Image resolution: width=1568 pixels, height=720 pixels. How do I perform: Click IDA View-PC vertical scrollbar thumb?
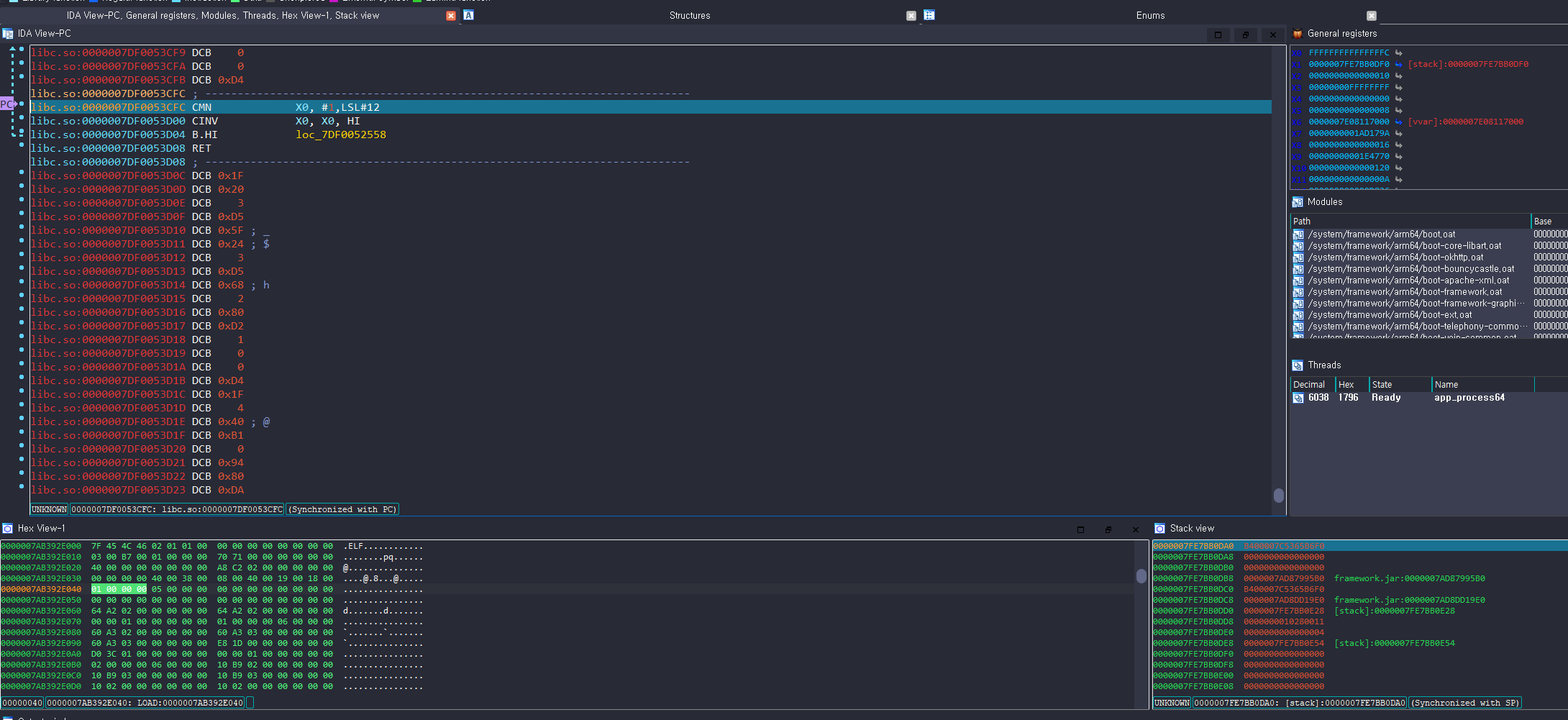(x=1278, y=496)
